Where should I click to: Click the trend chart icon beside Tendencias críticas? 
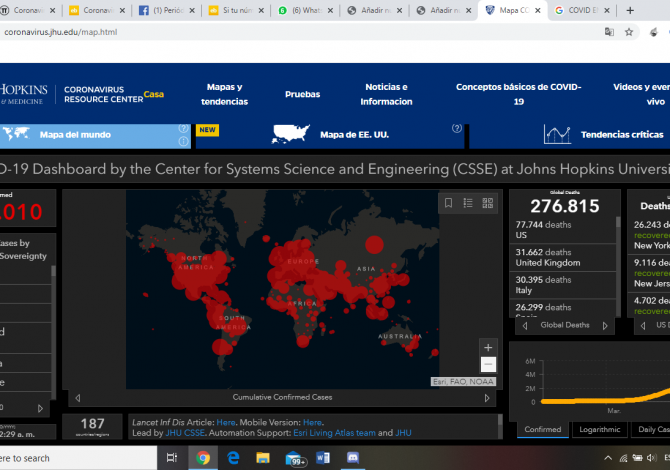tap(557, 134)
